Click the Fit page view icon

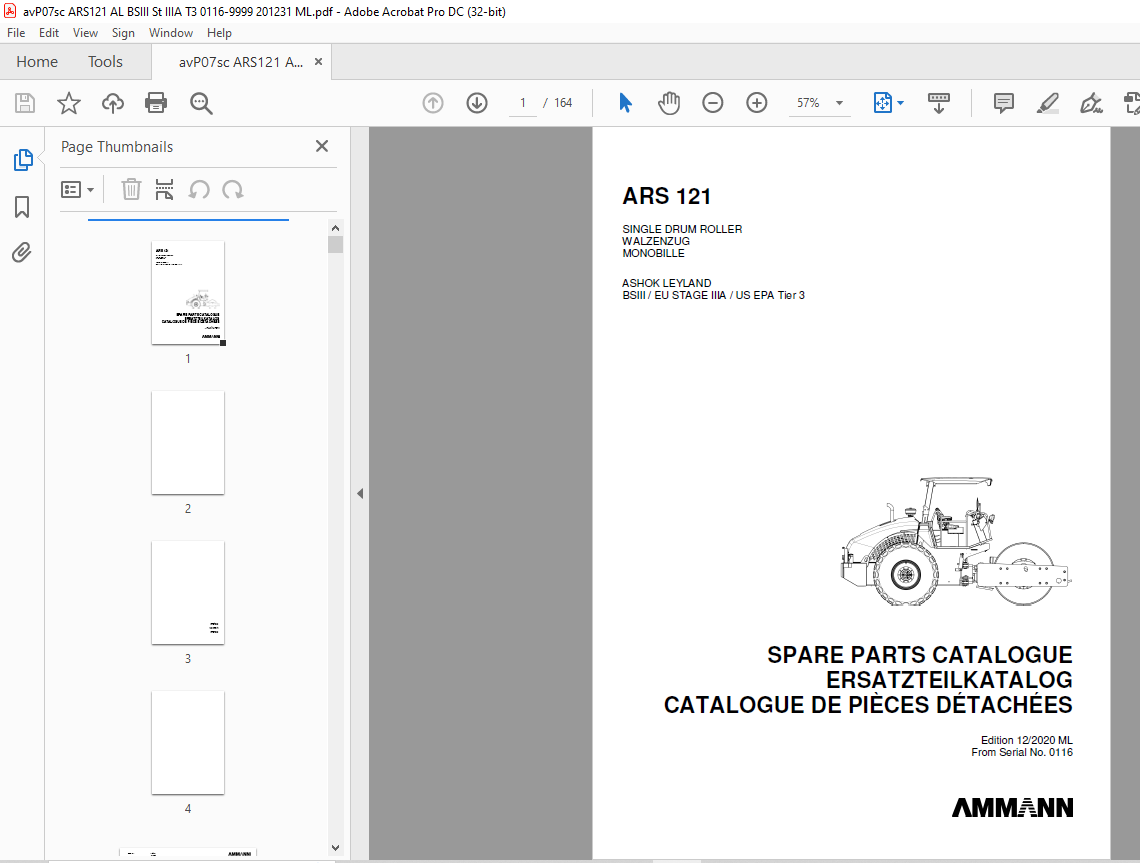pos(882,103)
